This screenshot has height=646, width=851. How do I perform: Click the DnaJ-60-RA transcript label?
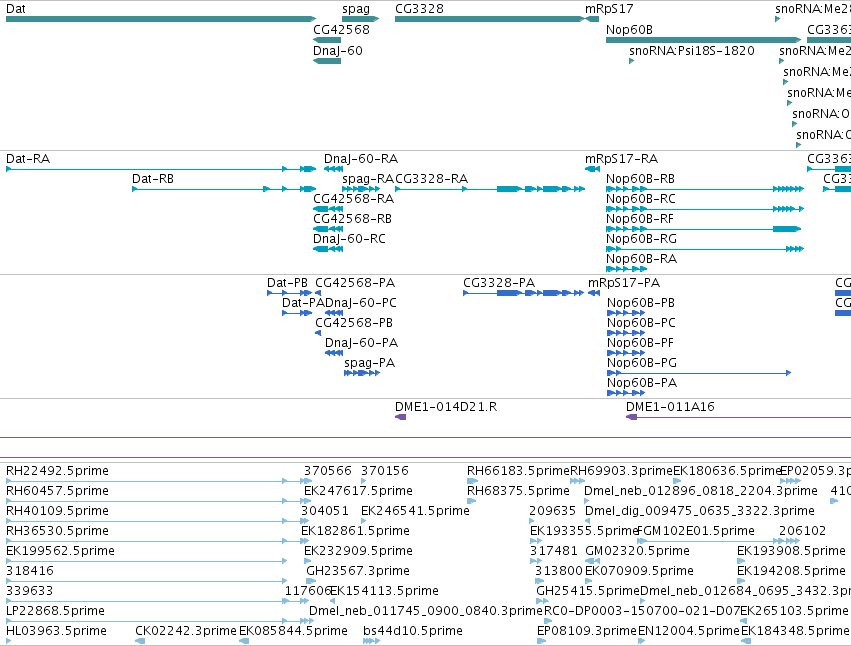(x=361, y=159)
